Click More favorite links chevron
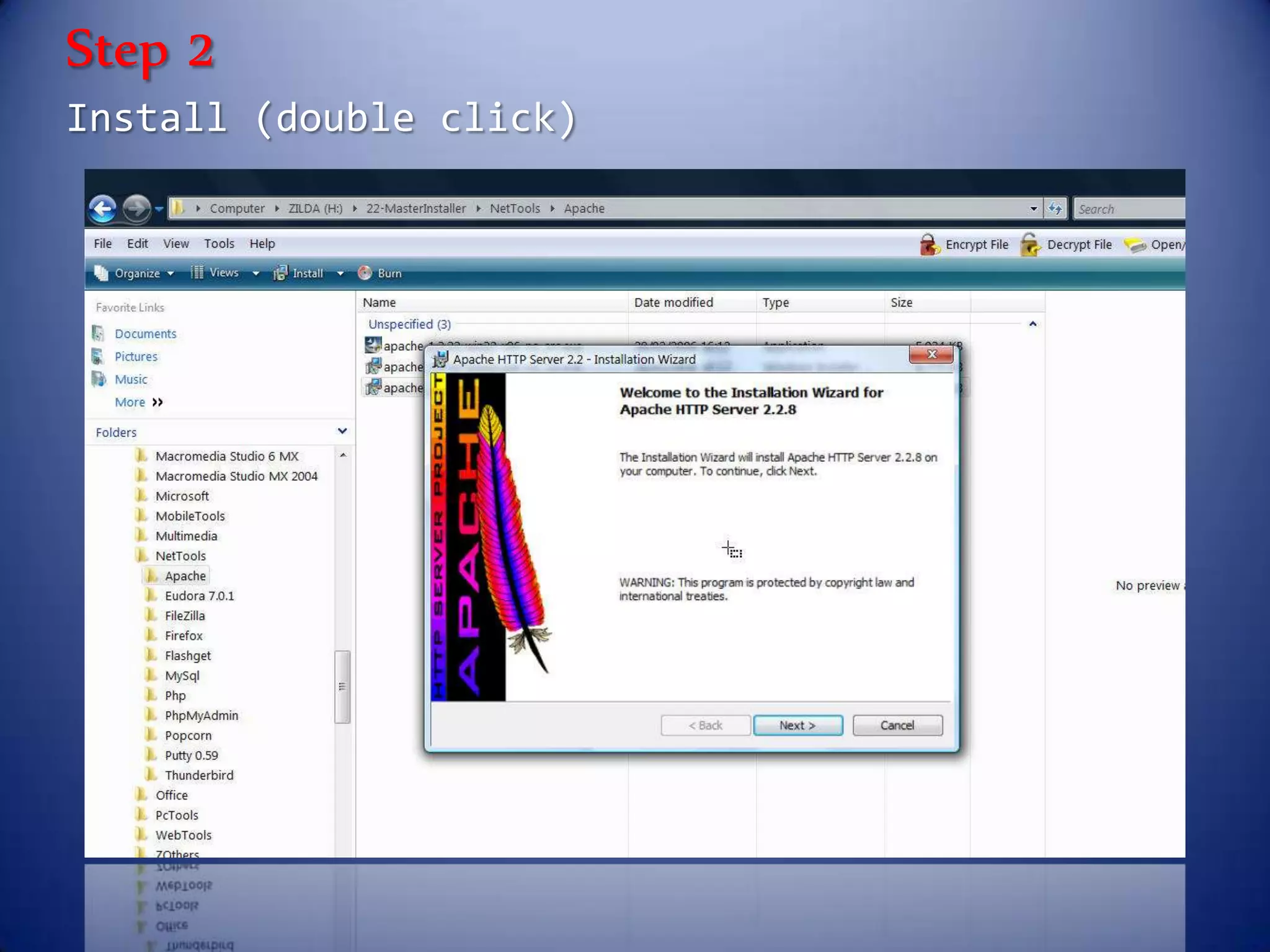This screenshot has width=1270, height=952. pyautogui.click(x=158, y=402)
